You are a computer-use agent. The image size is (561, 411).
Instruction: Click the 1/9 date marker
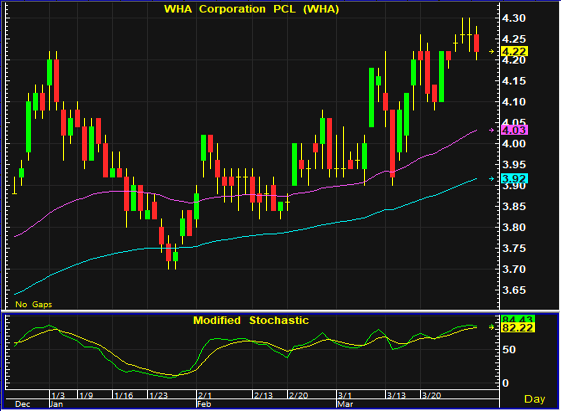click(86, 395)
